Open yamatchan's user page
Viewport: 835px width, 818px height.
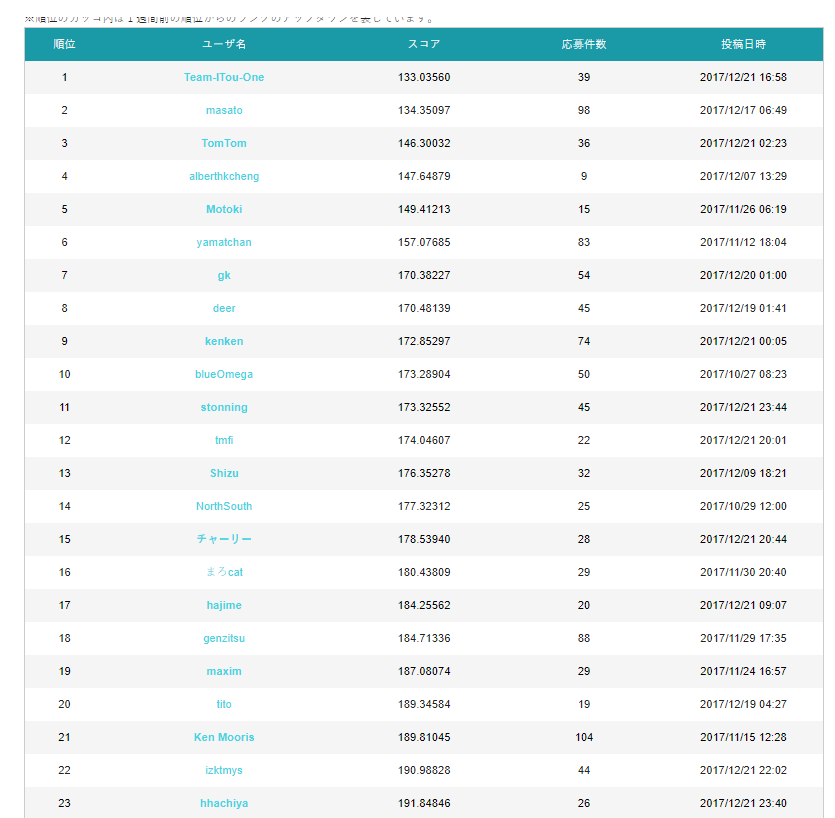224,242
